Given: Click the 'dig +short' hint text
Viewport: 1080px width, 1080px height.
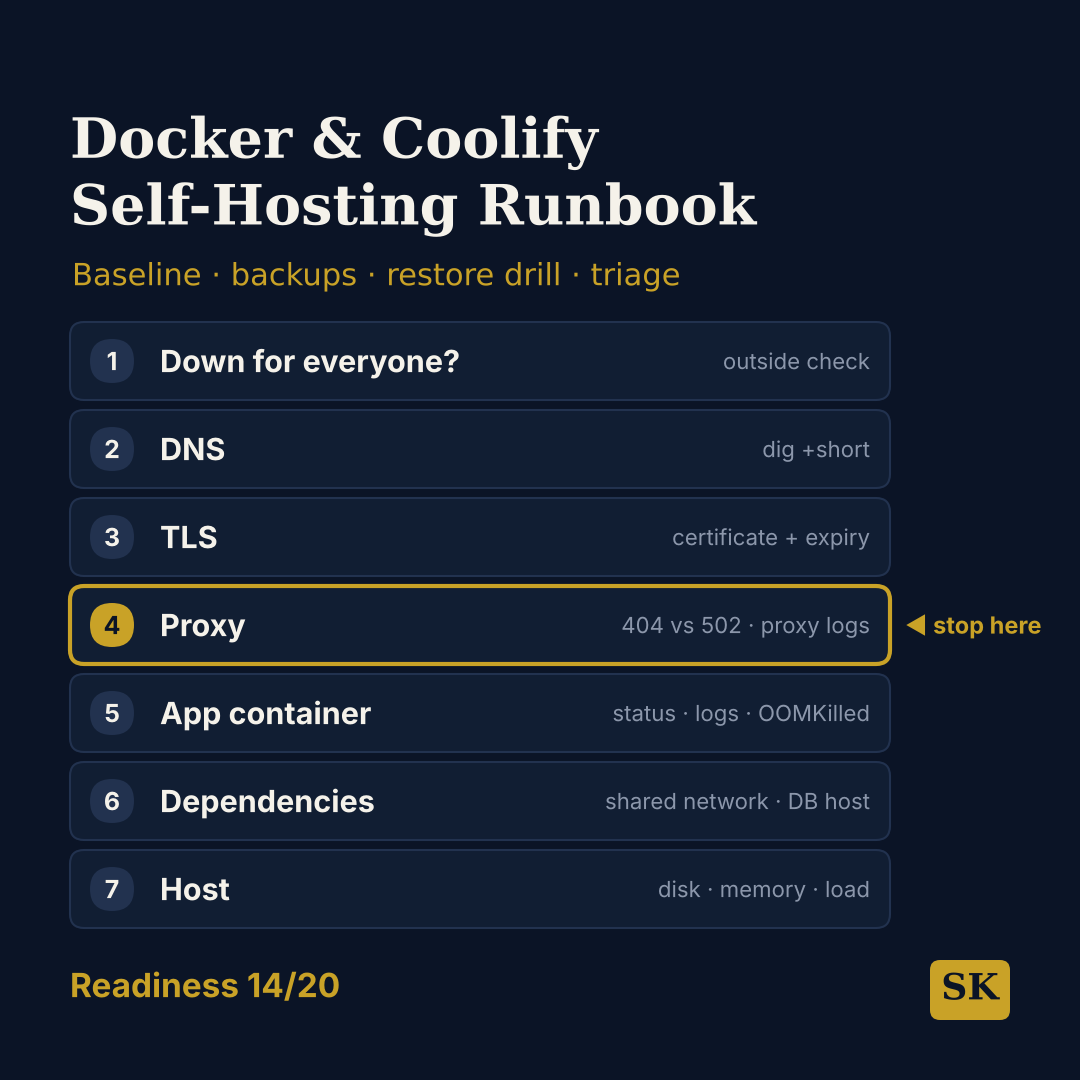Looking at the screenshot, I should [x=816, y=450].
